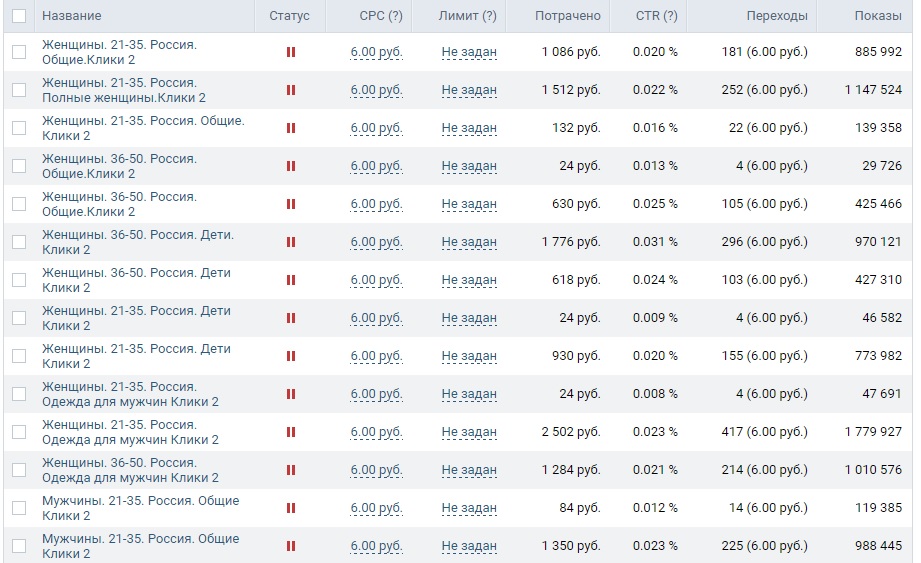Click pause icon in the 1 350 руб. row
Image resolution: width=921 pixels, height=563 pixels.
tap(291, 546)
